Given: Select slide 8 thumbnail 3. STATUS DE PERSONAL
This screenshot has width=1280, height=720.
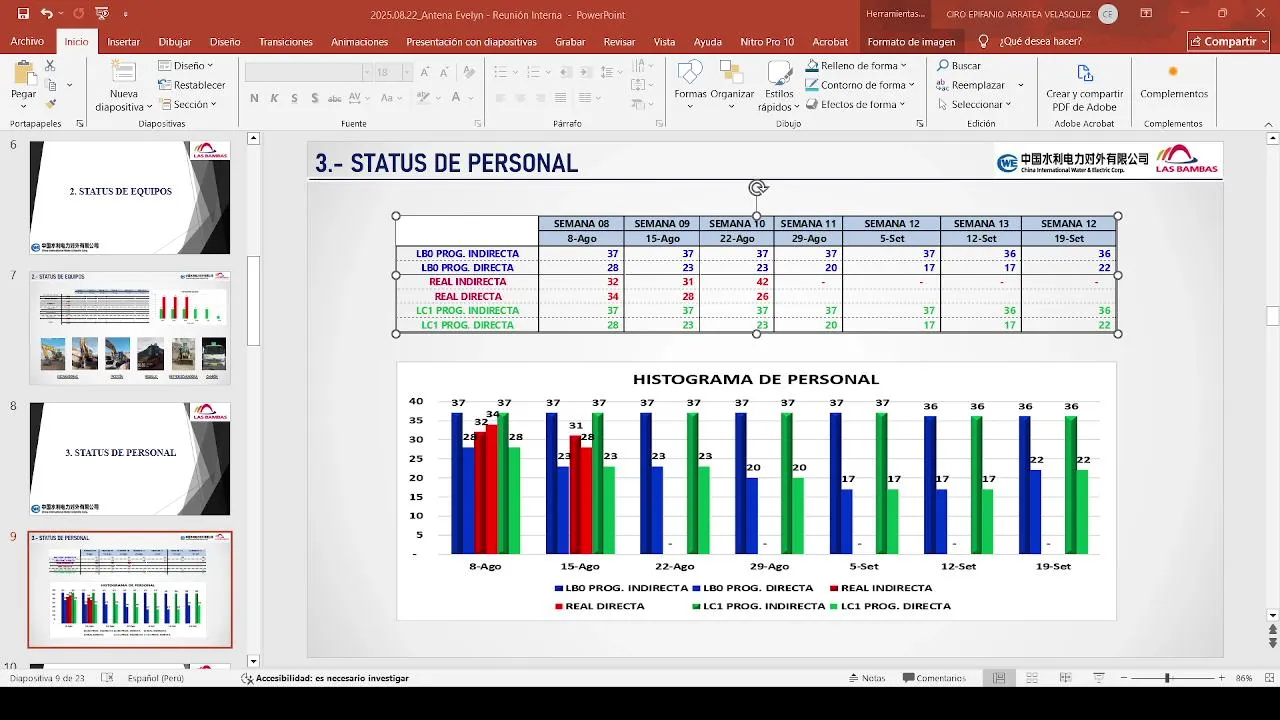Looking at the screenshot, I should click(x=130, y=459).
